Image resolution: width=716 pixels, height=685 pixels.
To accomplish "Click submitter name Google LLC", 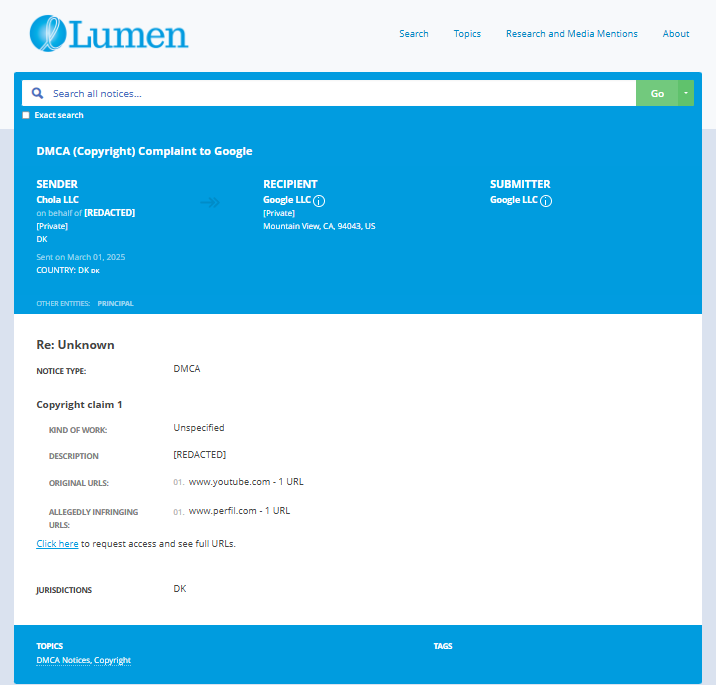I will [x=514, y=200].
